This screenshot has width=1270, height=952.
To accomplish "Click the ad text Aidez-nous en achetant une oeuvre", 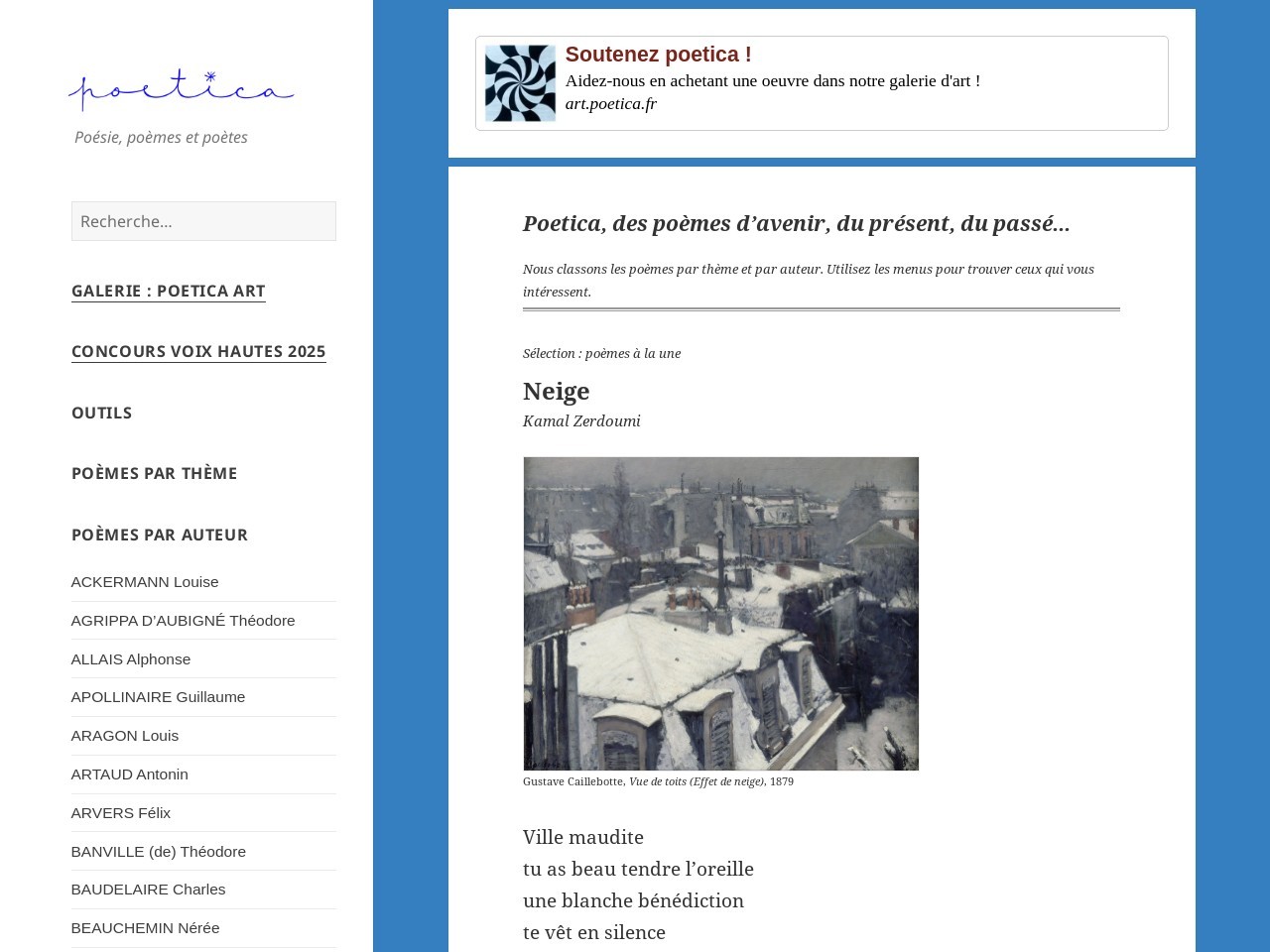I will (773, 80).
